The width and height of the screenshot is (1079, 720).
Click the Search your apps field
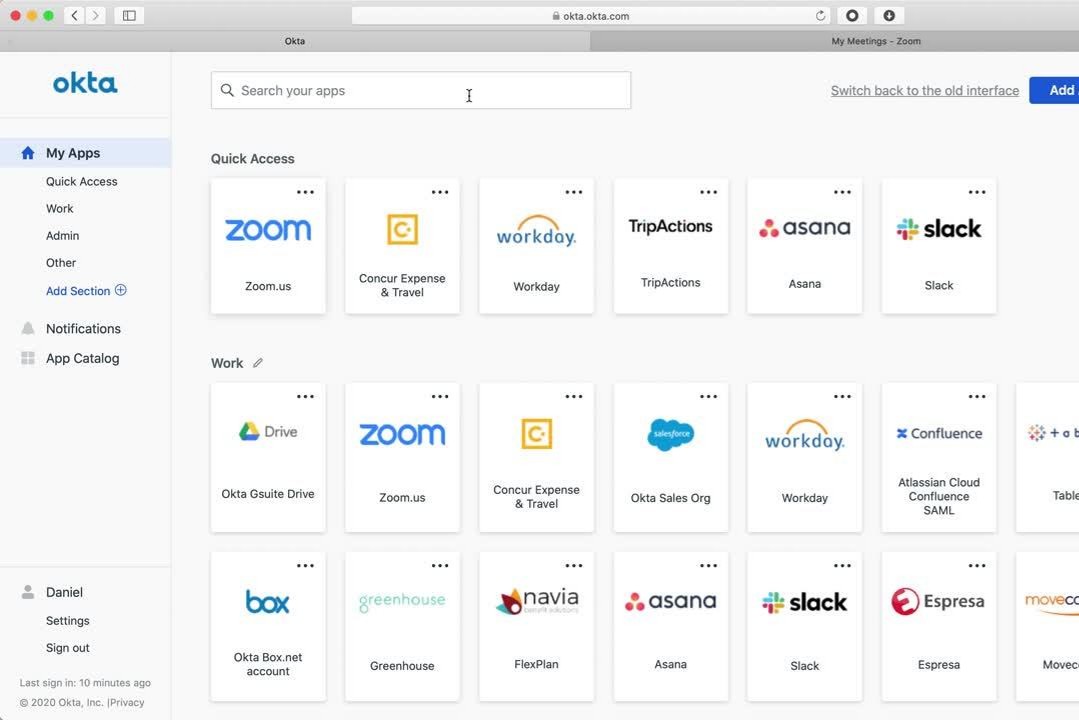[420, 90]
